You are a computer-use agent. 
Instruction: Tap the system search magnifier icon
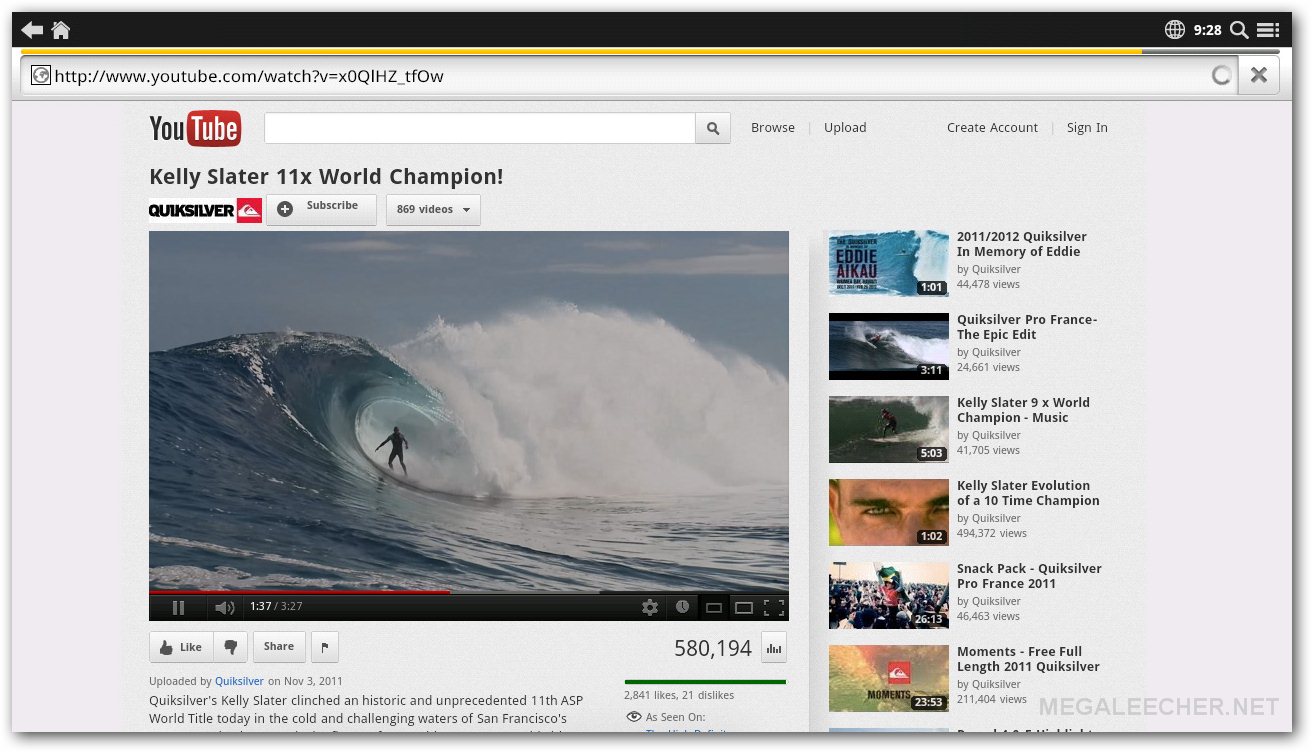pyautogui.click(x=1239, y=30)
